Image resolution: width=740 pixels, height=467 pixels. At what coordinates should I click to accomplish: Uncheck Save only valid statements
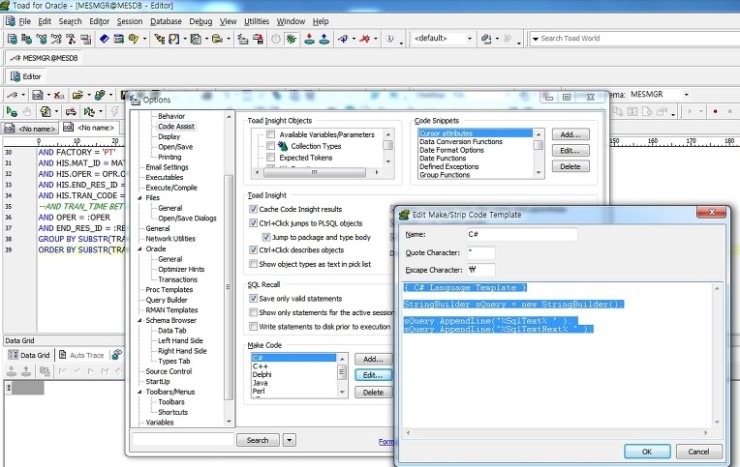253,299
